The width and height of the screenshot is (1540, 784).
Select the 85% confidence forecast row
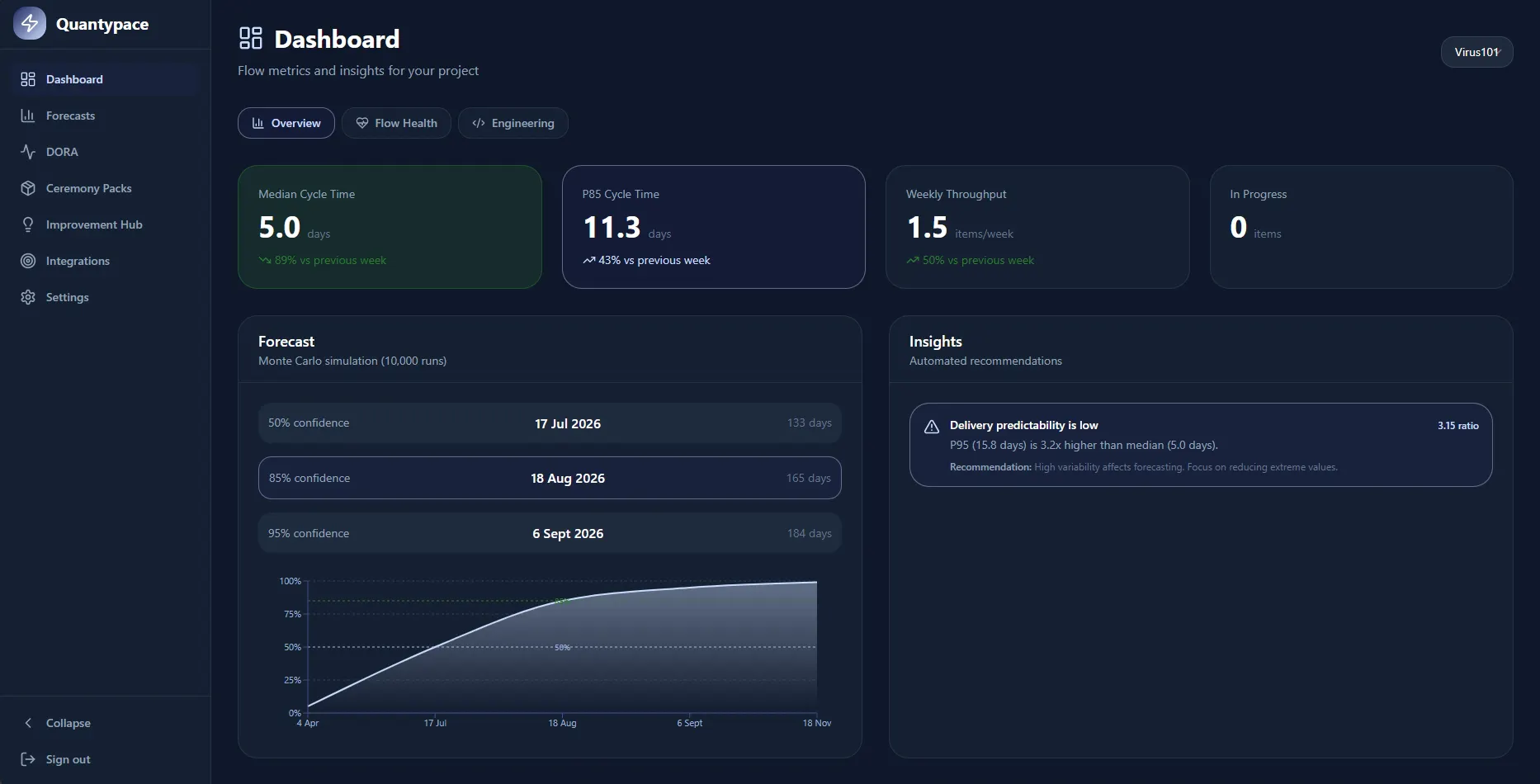click(550, 478)
